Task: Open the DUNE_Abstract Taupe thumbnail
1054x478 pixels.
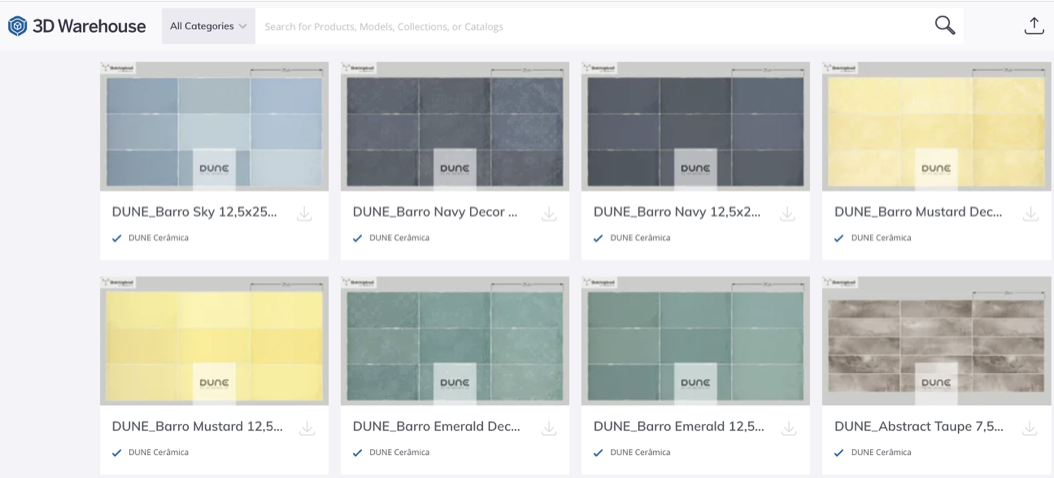Action: 936,341
